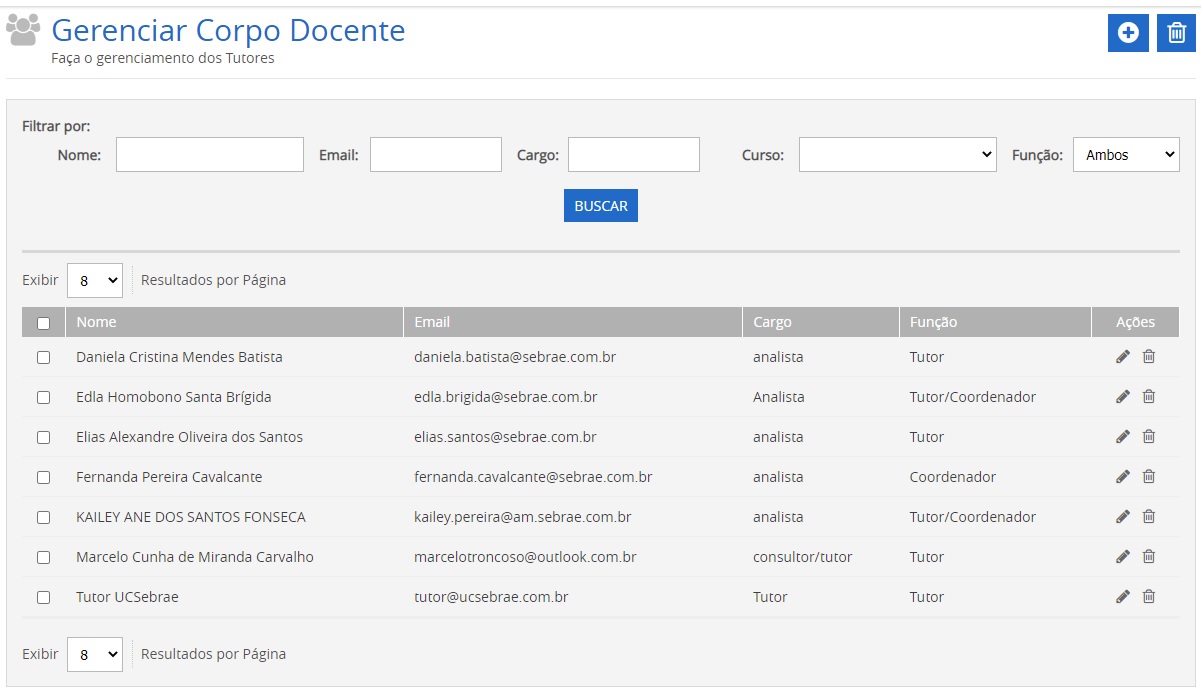Screen dimensions: 1201x693
Task: Focus the Nome filter text field
Action: pos(209,155)
